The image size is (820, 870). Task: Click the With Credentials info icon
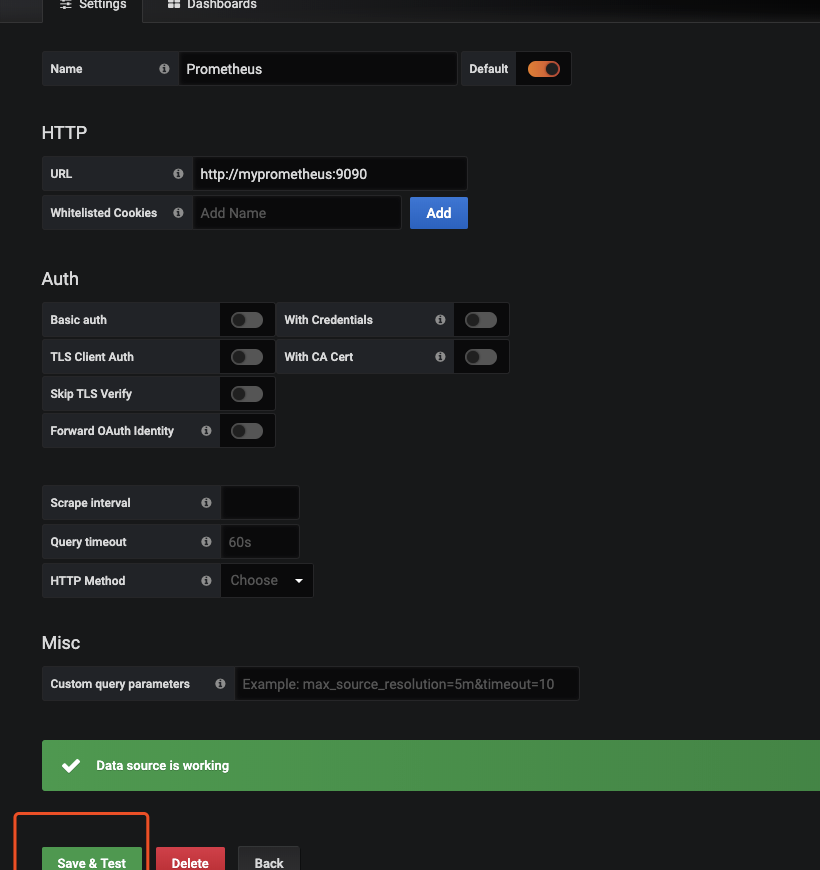440,320
